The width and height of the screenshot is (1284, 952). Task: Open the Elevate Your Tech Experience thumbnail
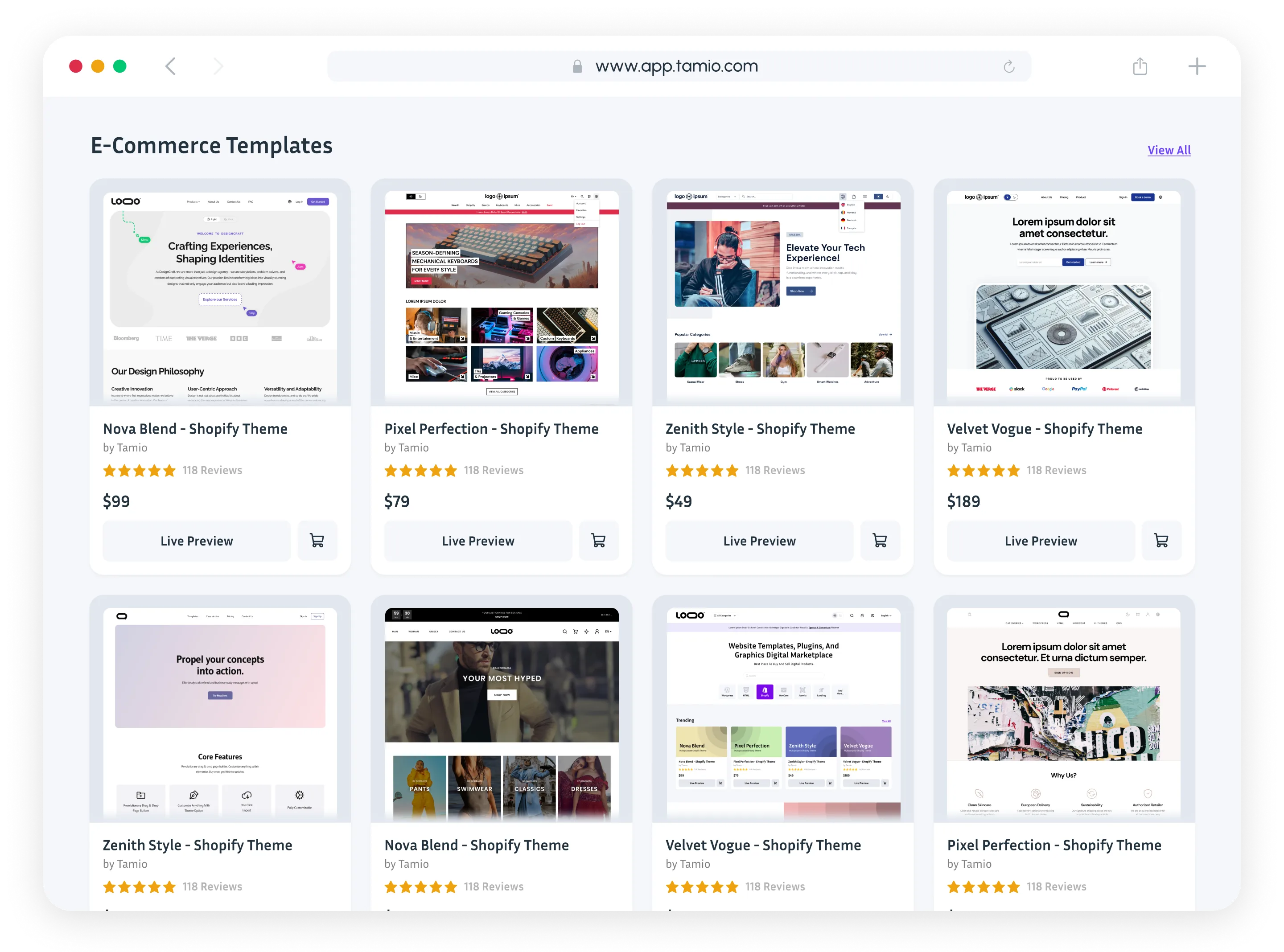pyautogui.click(x=782, y=294)
